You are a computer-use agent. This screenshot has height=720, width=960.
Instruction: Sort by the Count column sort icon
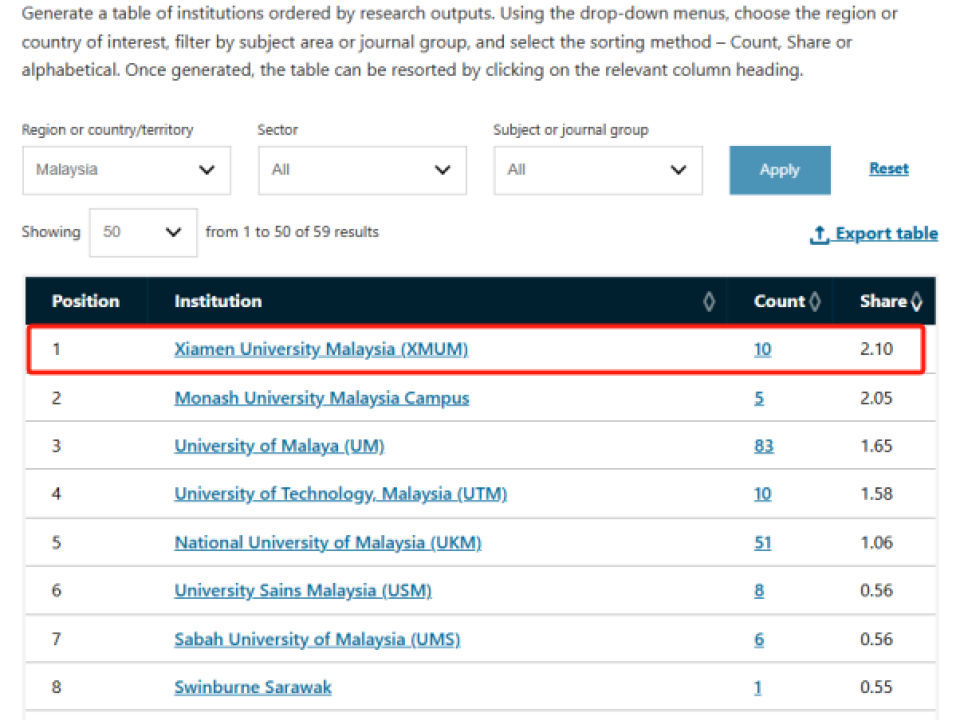815,301
